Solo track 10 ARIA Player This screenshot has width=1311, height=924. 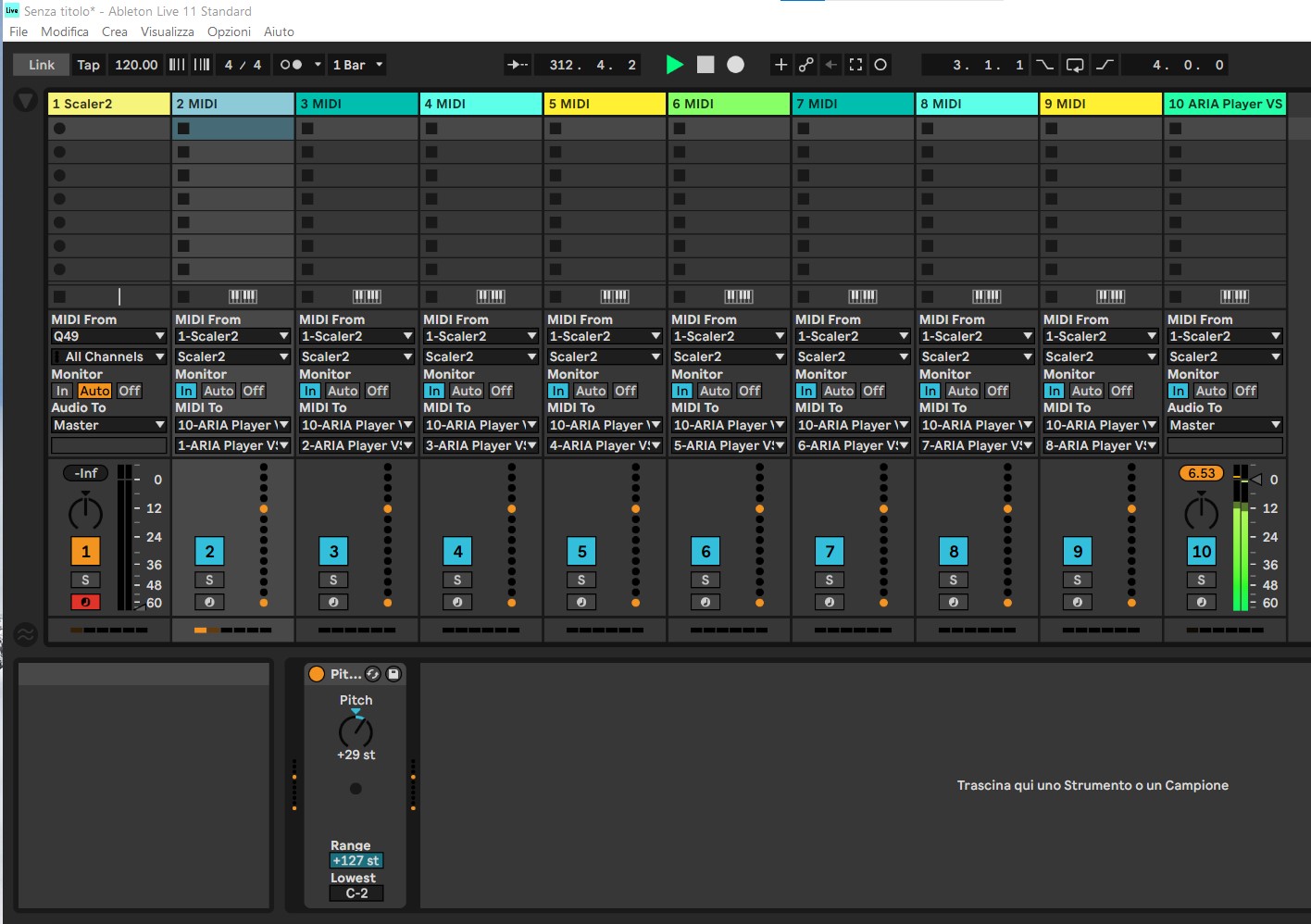point(1201,580)
